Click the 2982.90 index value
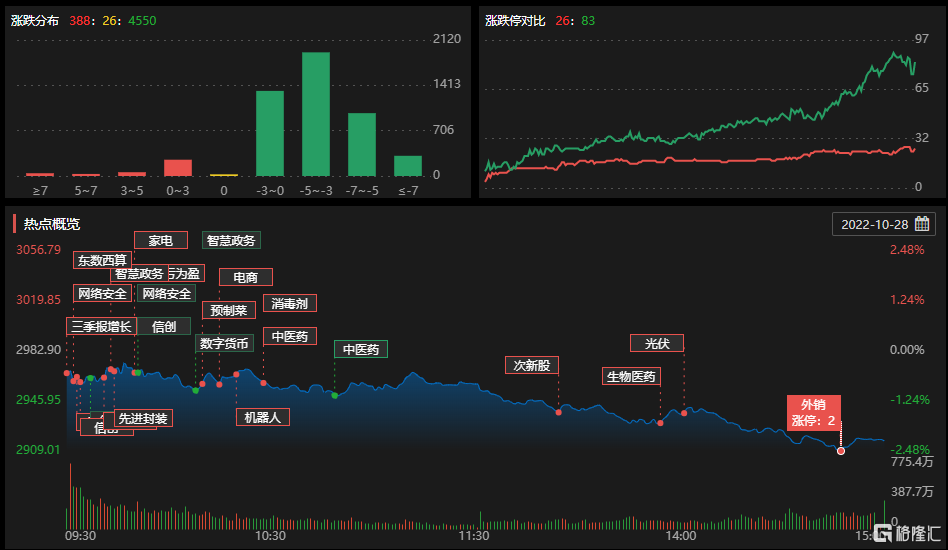The height and width of the screenshot is (550, 948). tap(39, 350)
